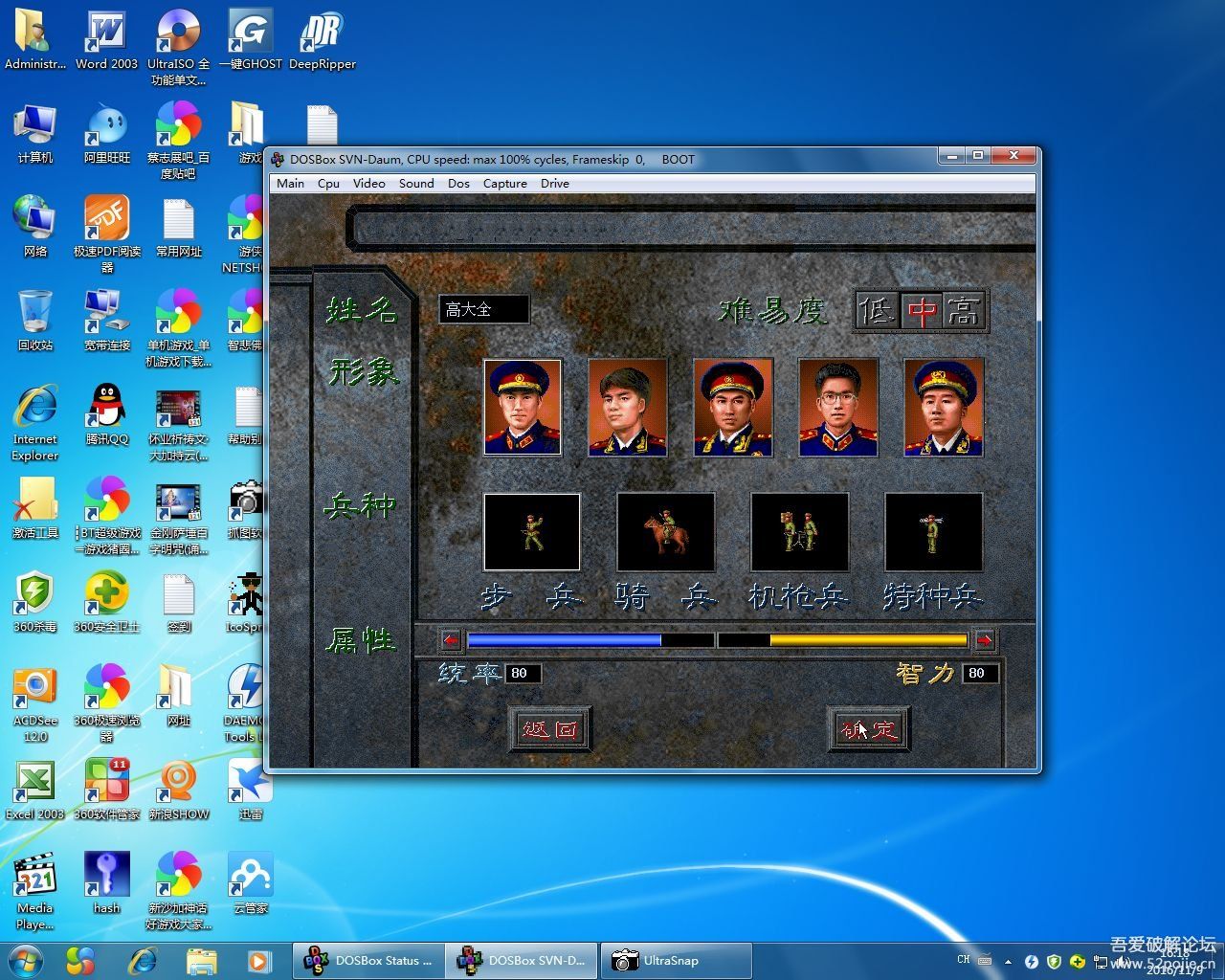The image size is (1225, 980).
Task: Click the red right arrow of attributes
Action: [x=984, y=640]
